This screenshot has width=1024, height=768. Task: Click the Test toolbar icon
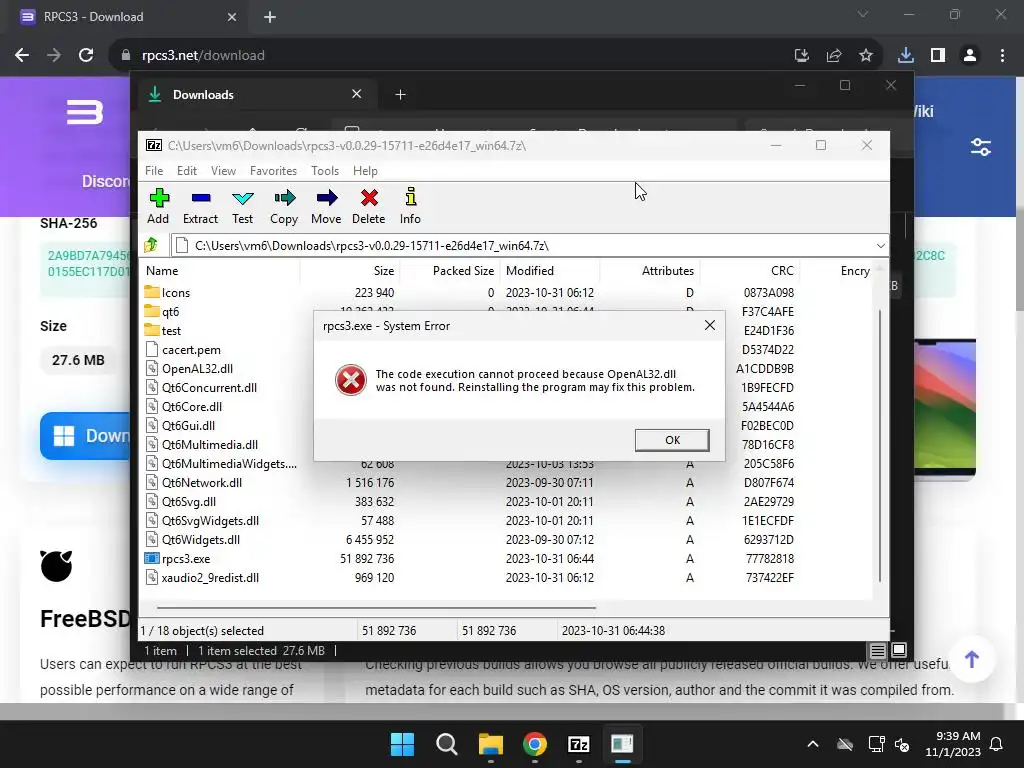click(242, 198)
